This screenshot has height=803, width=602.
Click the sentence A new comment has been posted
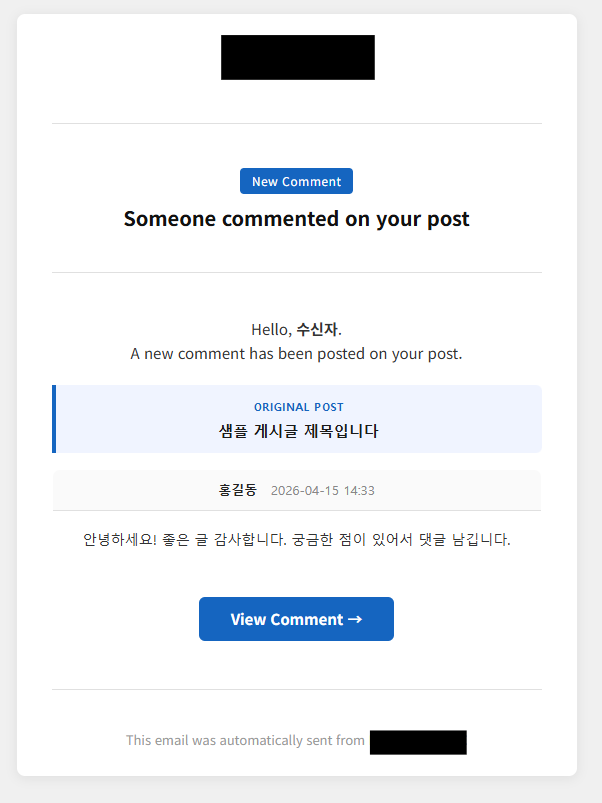point(296,354)
